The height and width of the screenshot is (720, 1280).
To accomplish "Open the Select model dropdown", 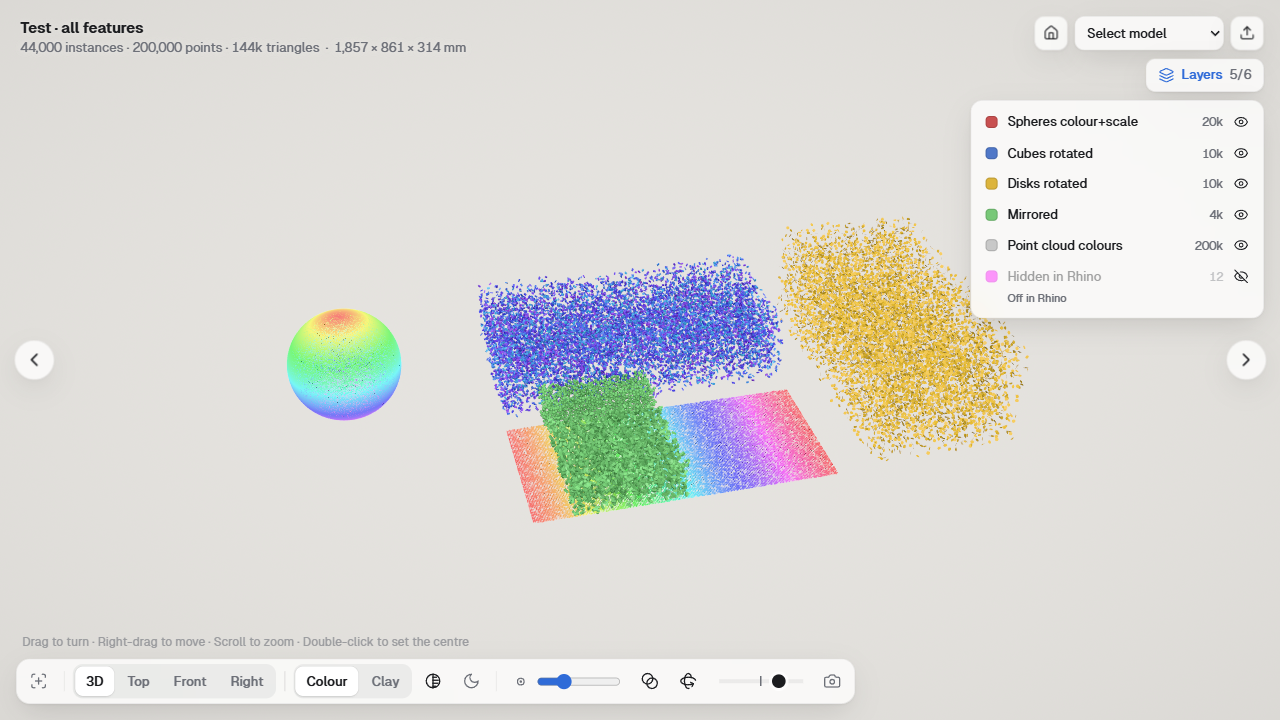I will (x=1149, y=33).
